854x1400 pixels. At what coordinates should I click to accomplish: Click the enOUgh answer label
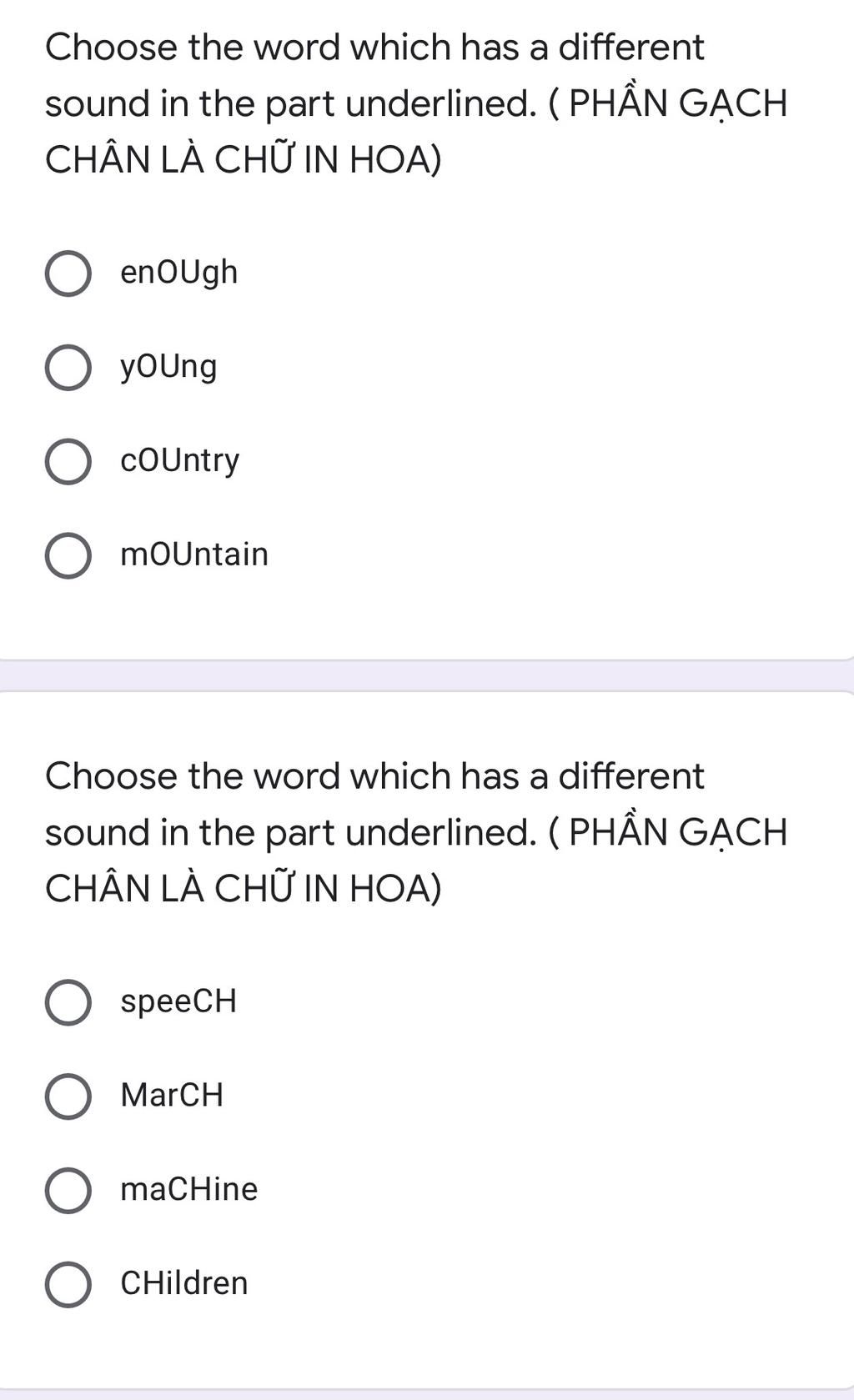(179, 273)
